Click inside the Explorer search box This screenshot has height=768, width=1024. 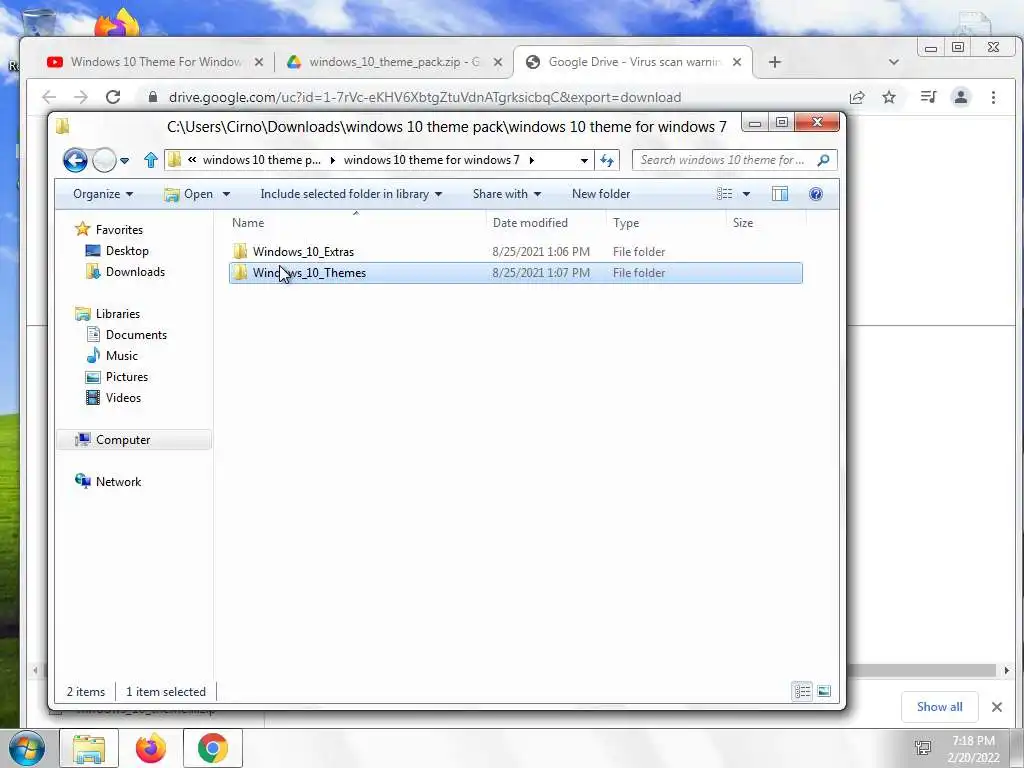point(722,160)
